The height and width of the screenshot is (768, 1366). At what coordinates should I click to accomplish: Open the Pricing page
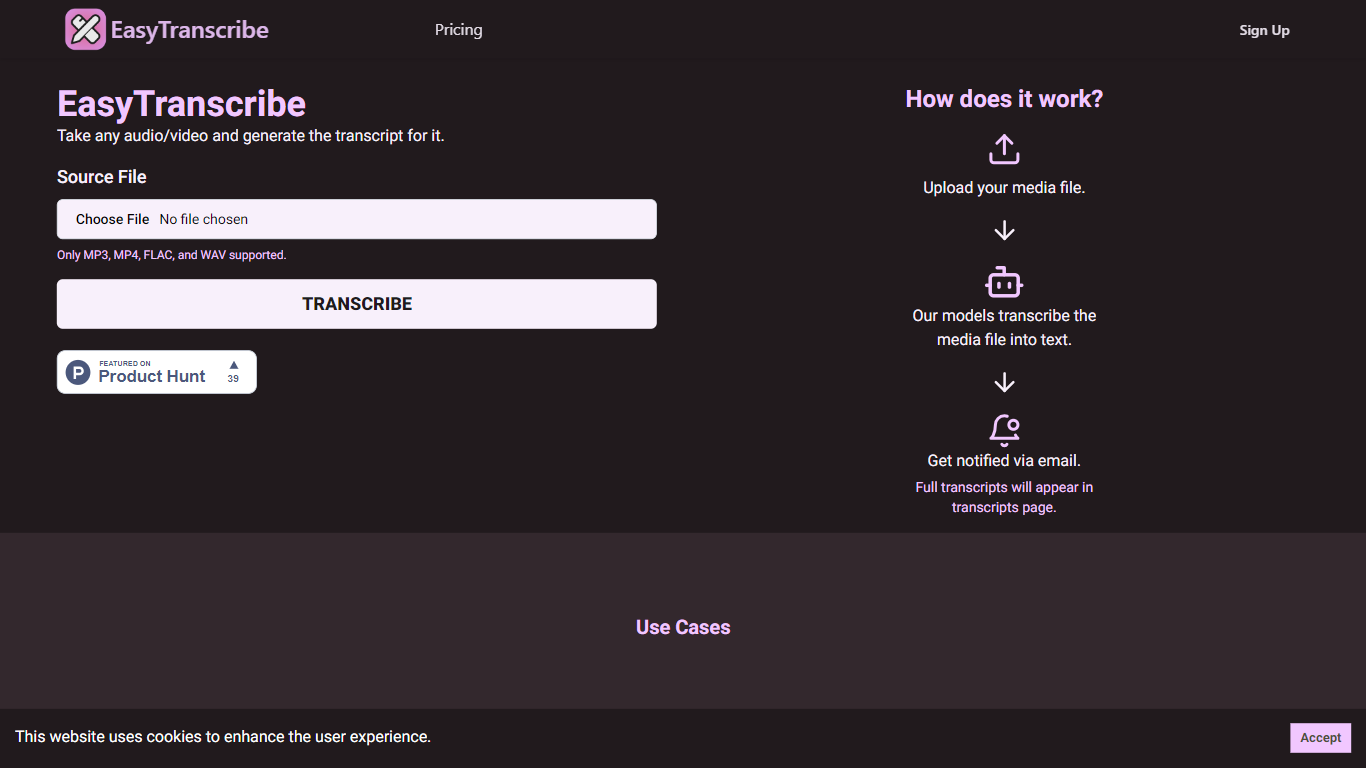click(459, 30)
